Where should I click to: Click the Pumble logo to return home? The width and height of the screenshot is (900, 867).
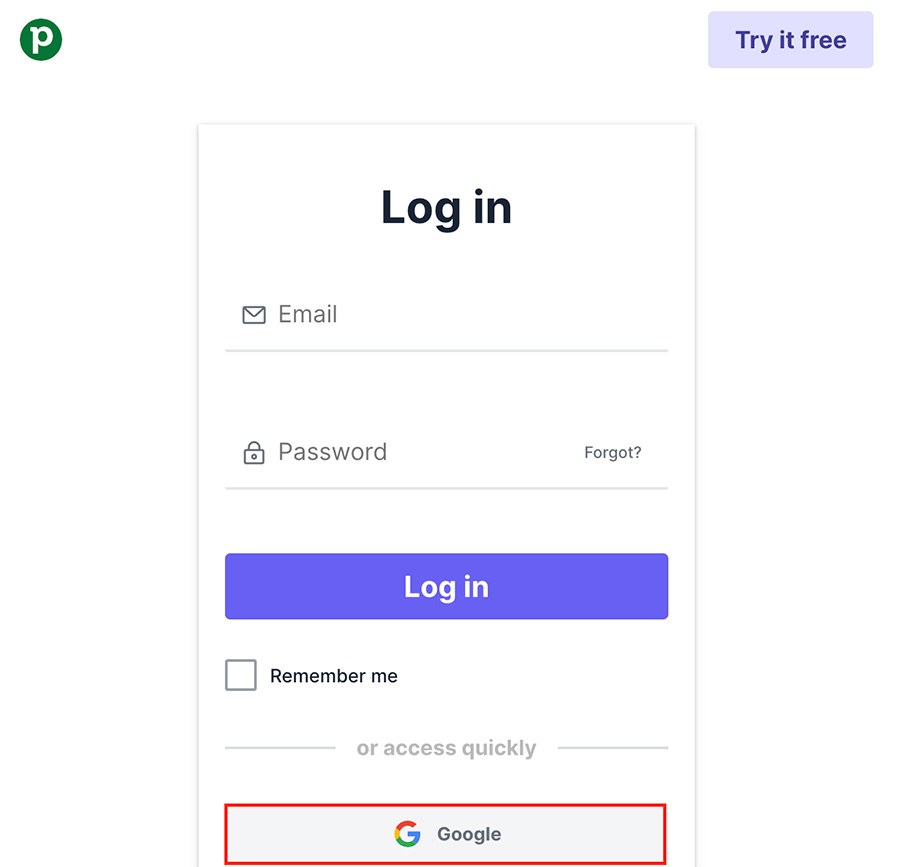(x=39, y=39)
